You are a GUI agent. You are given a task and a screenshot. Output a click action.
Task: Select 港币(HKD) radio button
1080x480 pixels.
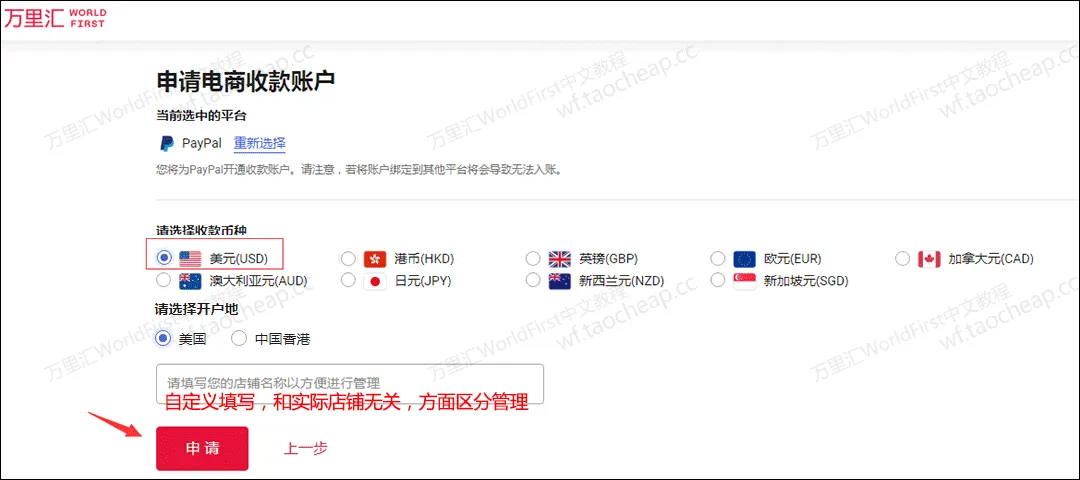[348, 259]
